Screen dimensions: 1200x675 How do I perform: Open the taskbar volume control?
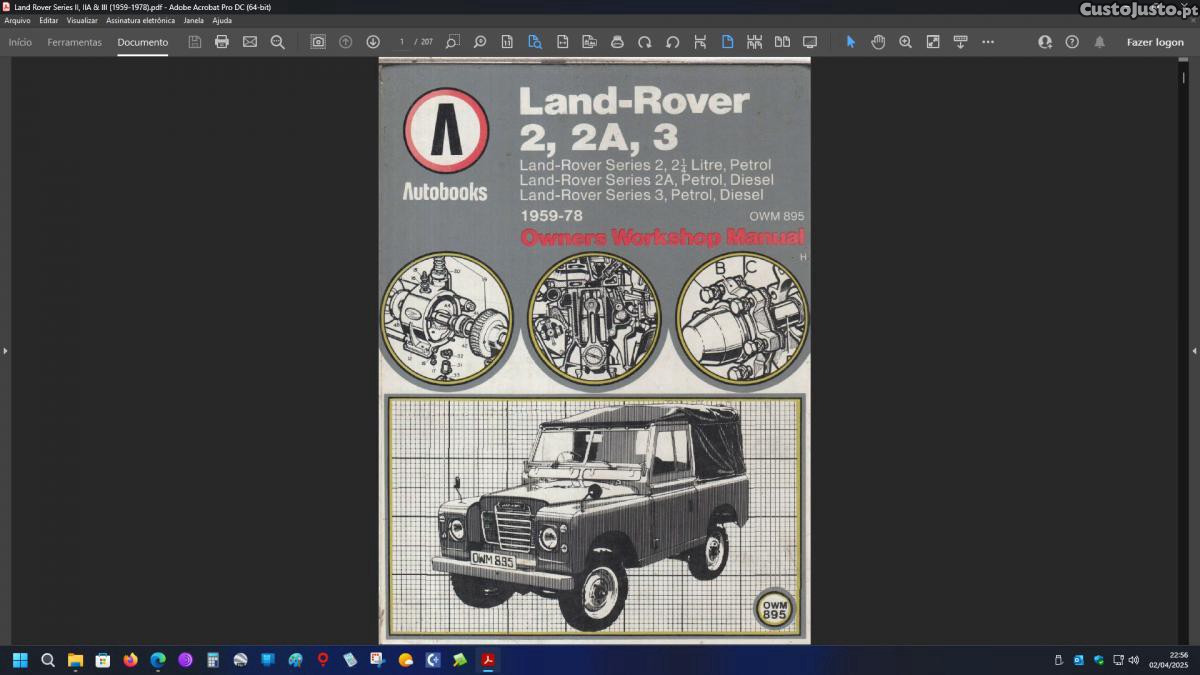pyautogui.click(x=1133, y=660)
